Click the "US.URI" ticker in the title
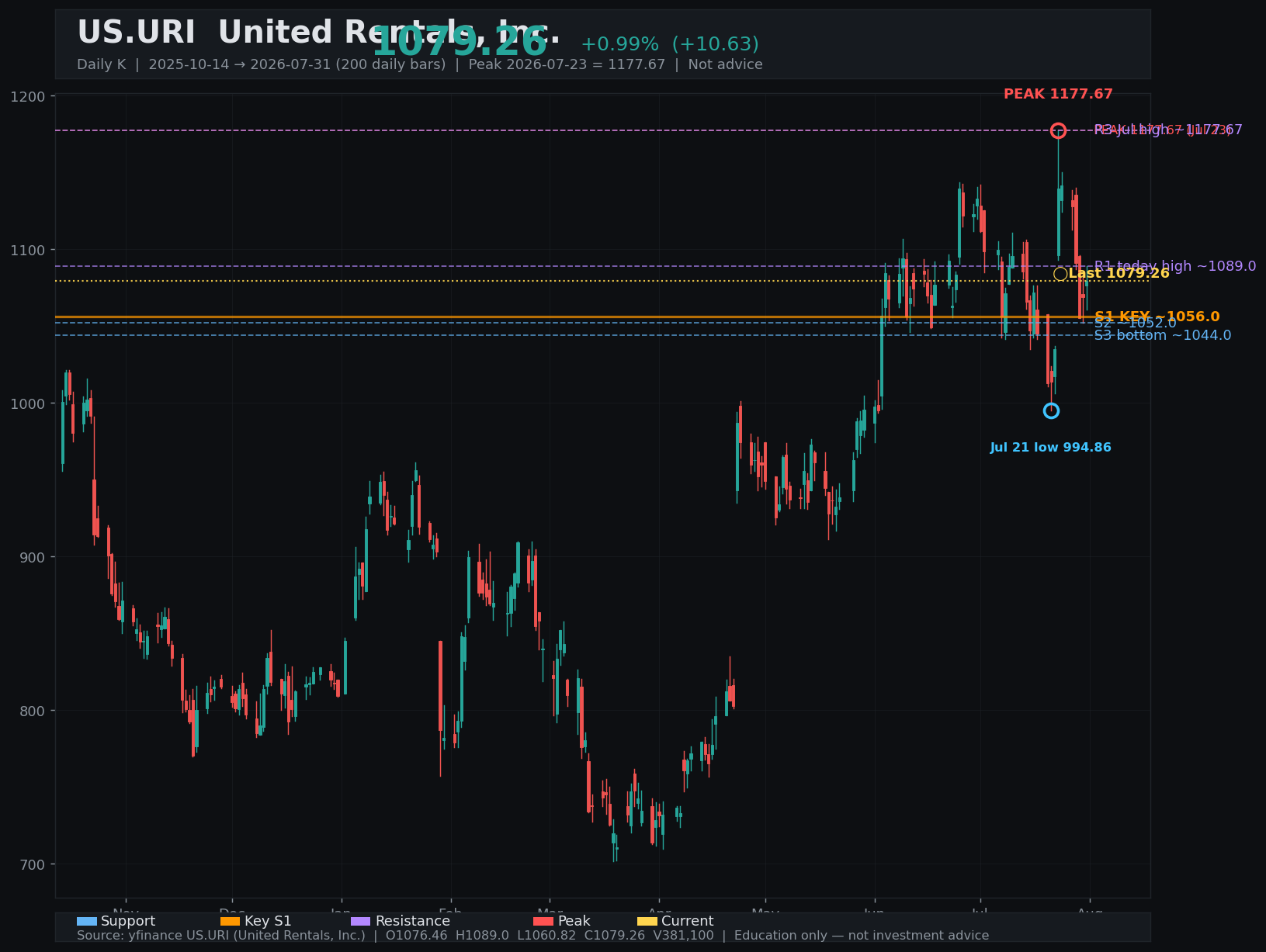The image size is (1266, 952). click(136, 33)
